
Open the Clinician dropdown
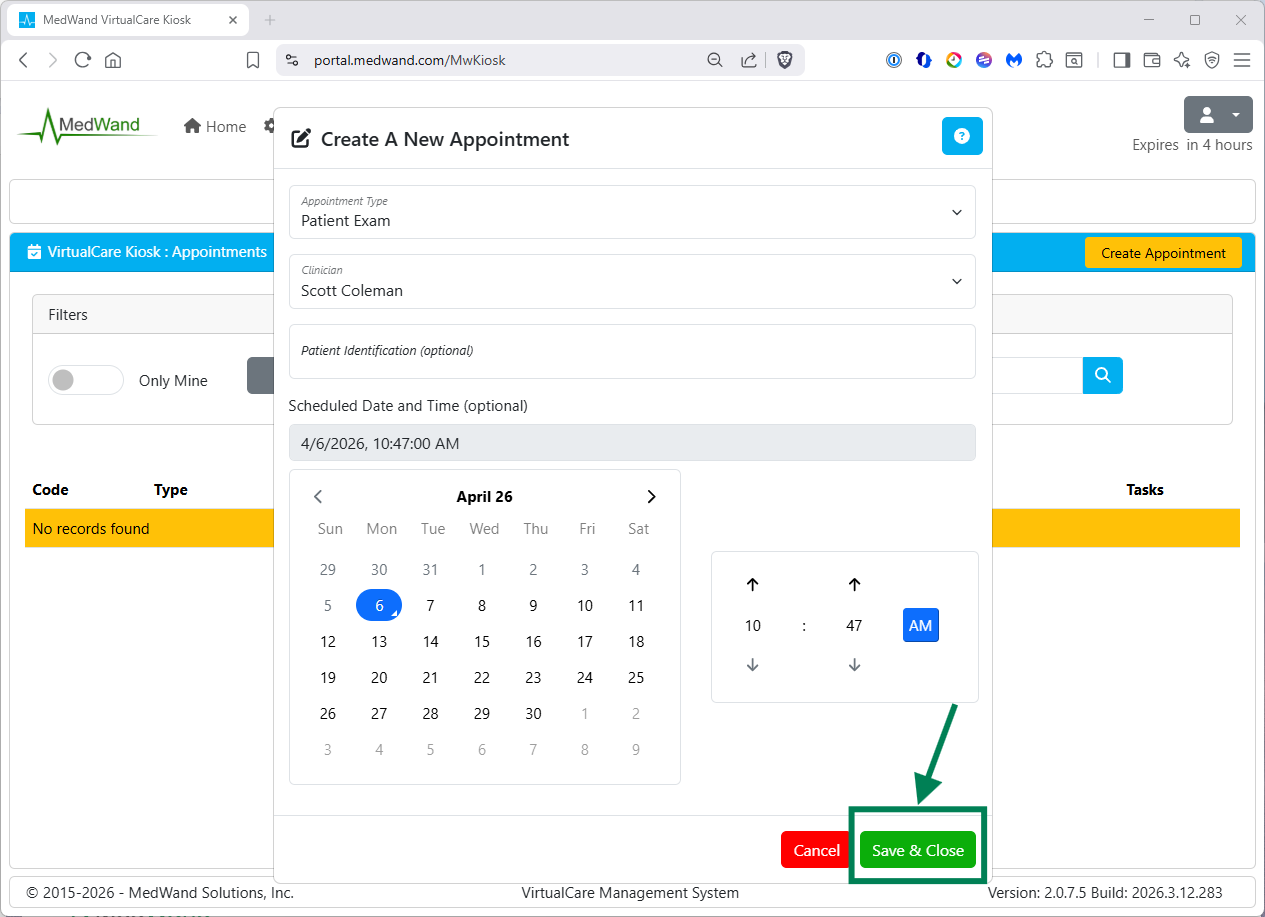pyautogui.click(x=632, y=282)
